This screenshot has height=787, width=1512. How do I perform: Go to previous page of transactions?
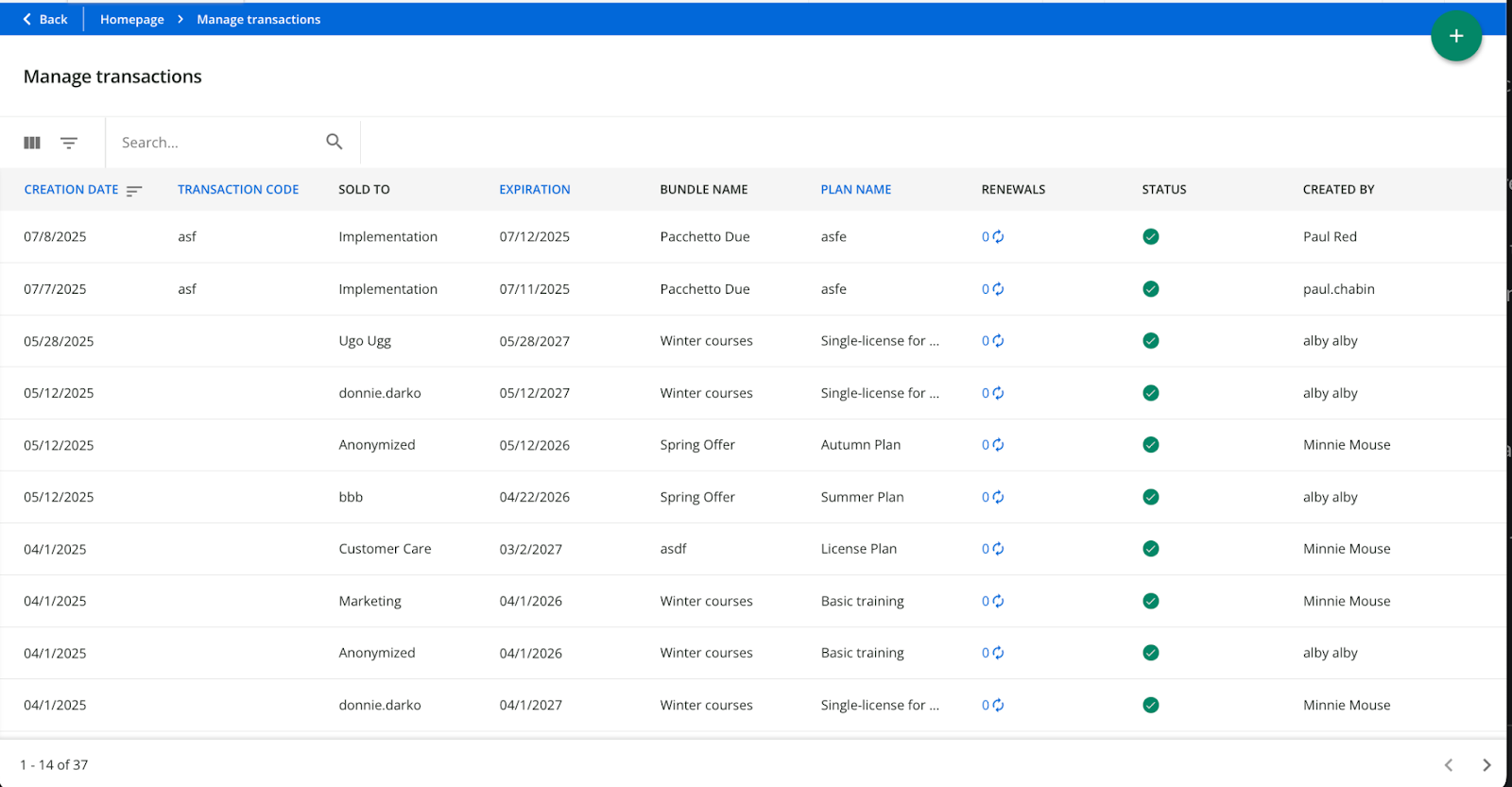(1448, 765)
